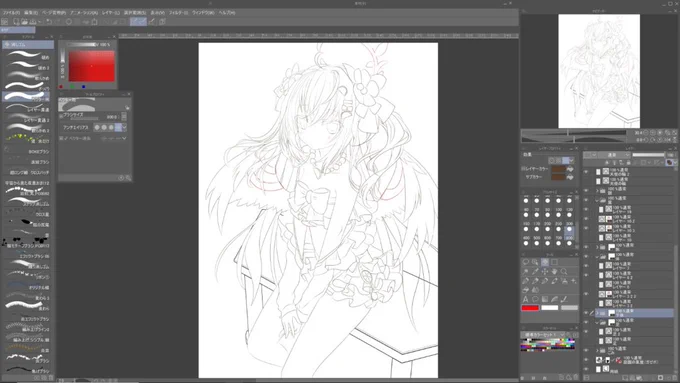
Task: Hide the 用紙 paper layer
Action: pos(586,369)
